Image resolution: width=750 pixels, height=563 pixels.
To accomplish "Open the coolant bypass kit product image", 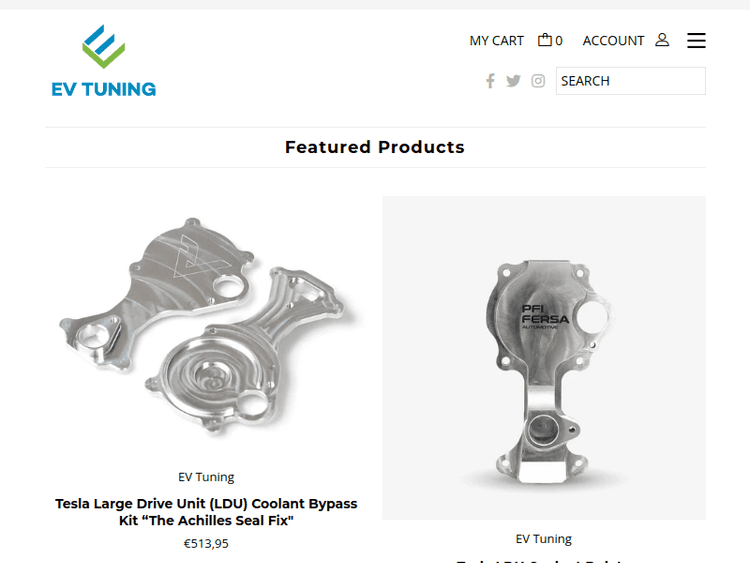I will point(206,326).
